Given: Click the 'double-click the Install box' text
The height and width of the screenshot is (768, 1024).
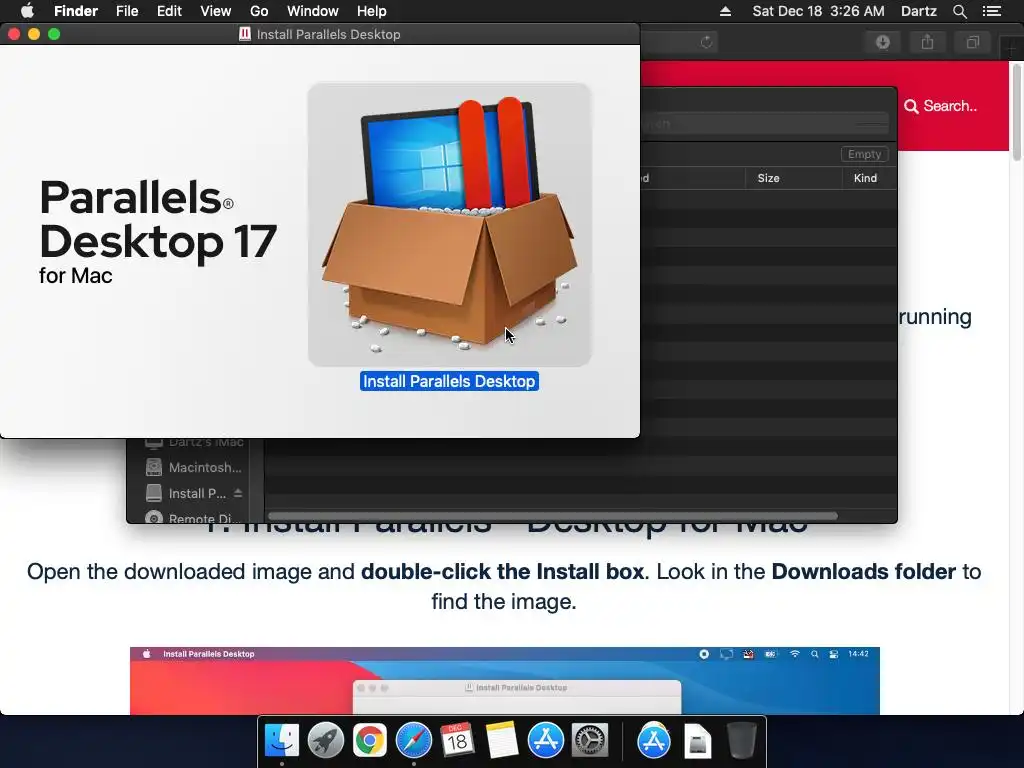Looking at the screenshot, I should pos(503,571).
